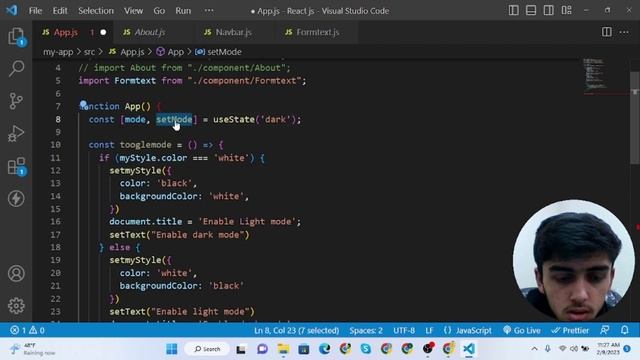Click the Ln 8, Col 23 status item
This screenshot has height=360, width=640.
296,330
